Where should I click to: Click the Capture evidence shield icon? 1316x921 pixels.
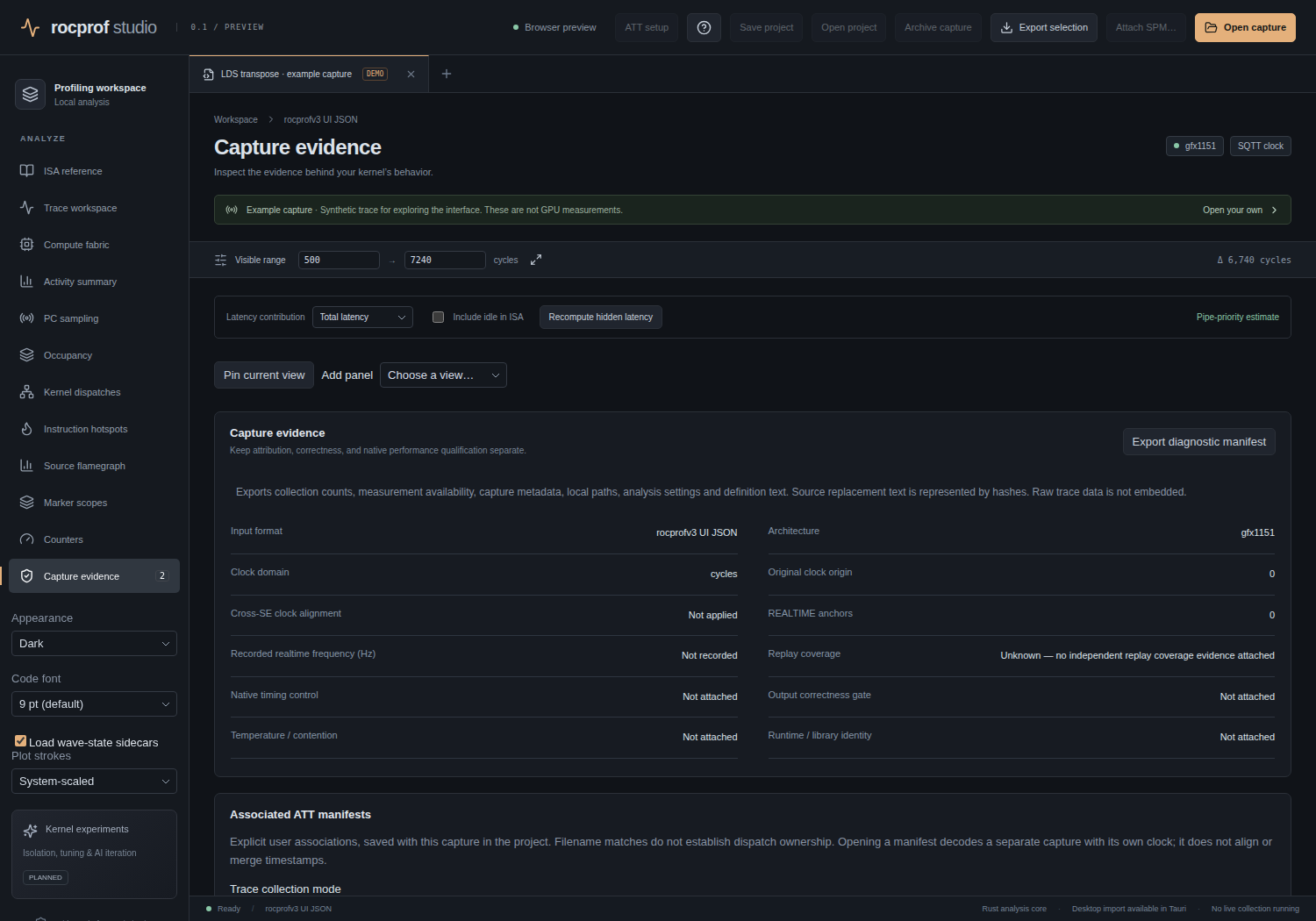(26, 576)
